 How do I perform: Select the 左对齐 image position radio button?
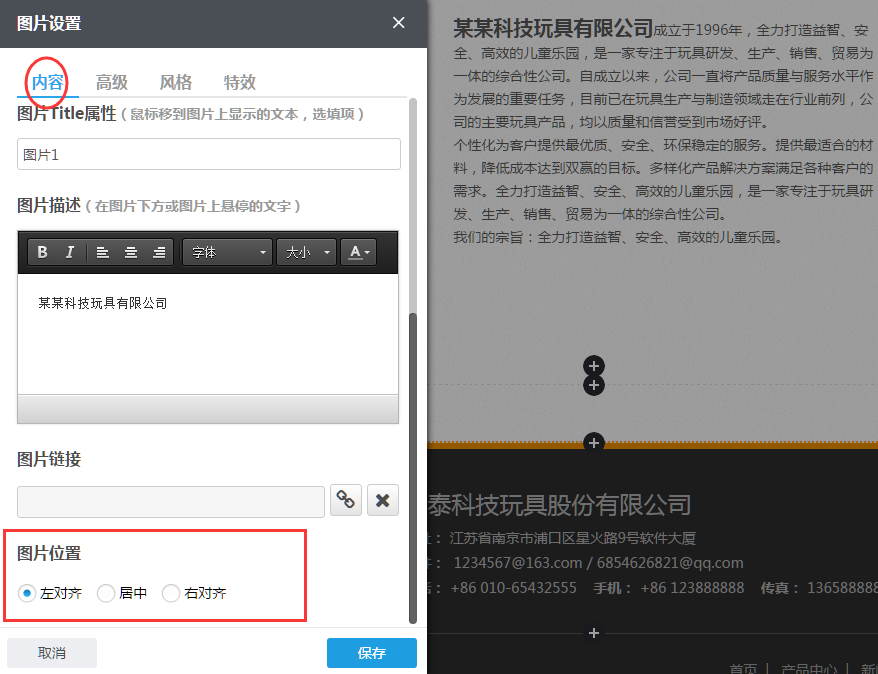[26, 592]
